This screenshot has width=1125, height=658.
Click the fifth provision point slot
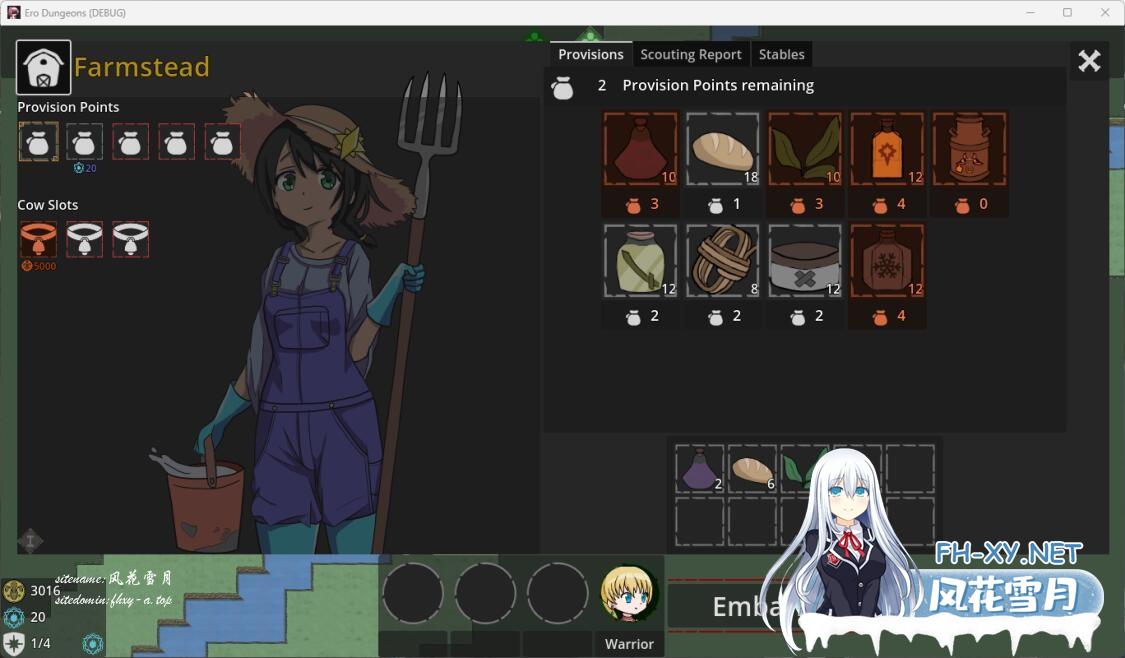click(222, 141)
